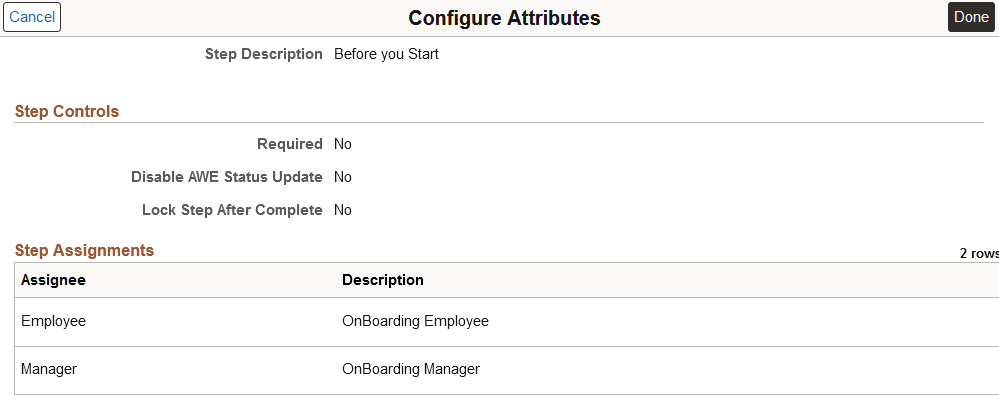999x408 pixels.
Task: Click the OnBoarding Employee description cell
Action: pyautogui.click(x=415, y=321)
